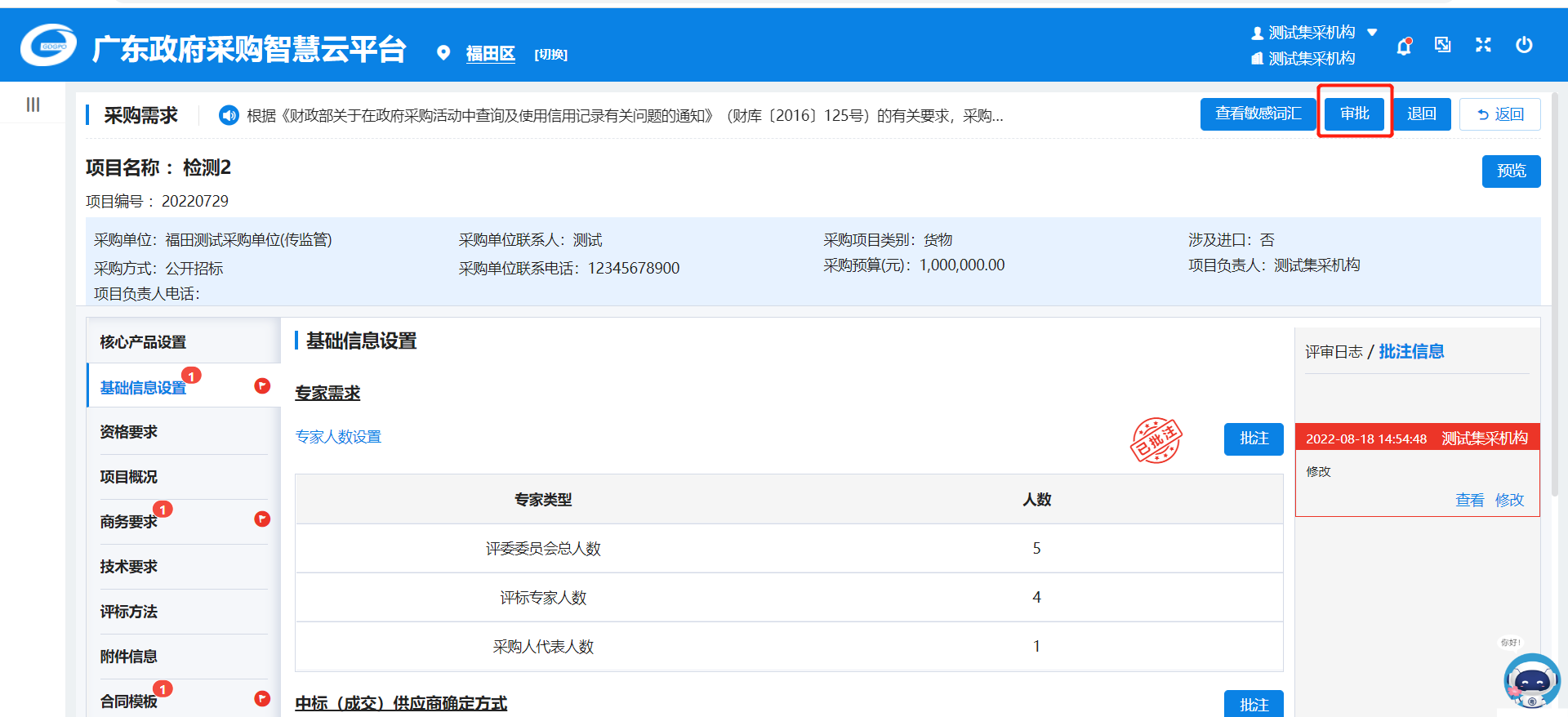Open the robot assistant chat icon

[1531, 681]
